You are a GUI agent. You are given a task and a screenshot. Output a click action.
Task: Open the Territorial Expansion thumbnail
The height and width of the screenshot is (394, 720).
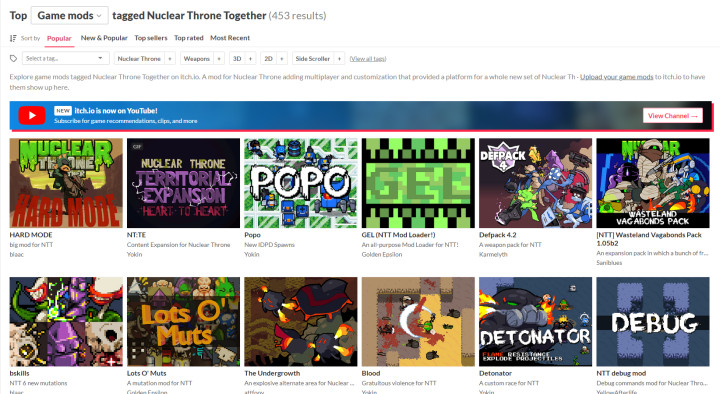(x=183, y=183)
